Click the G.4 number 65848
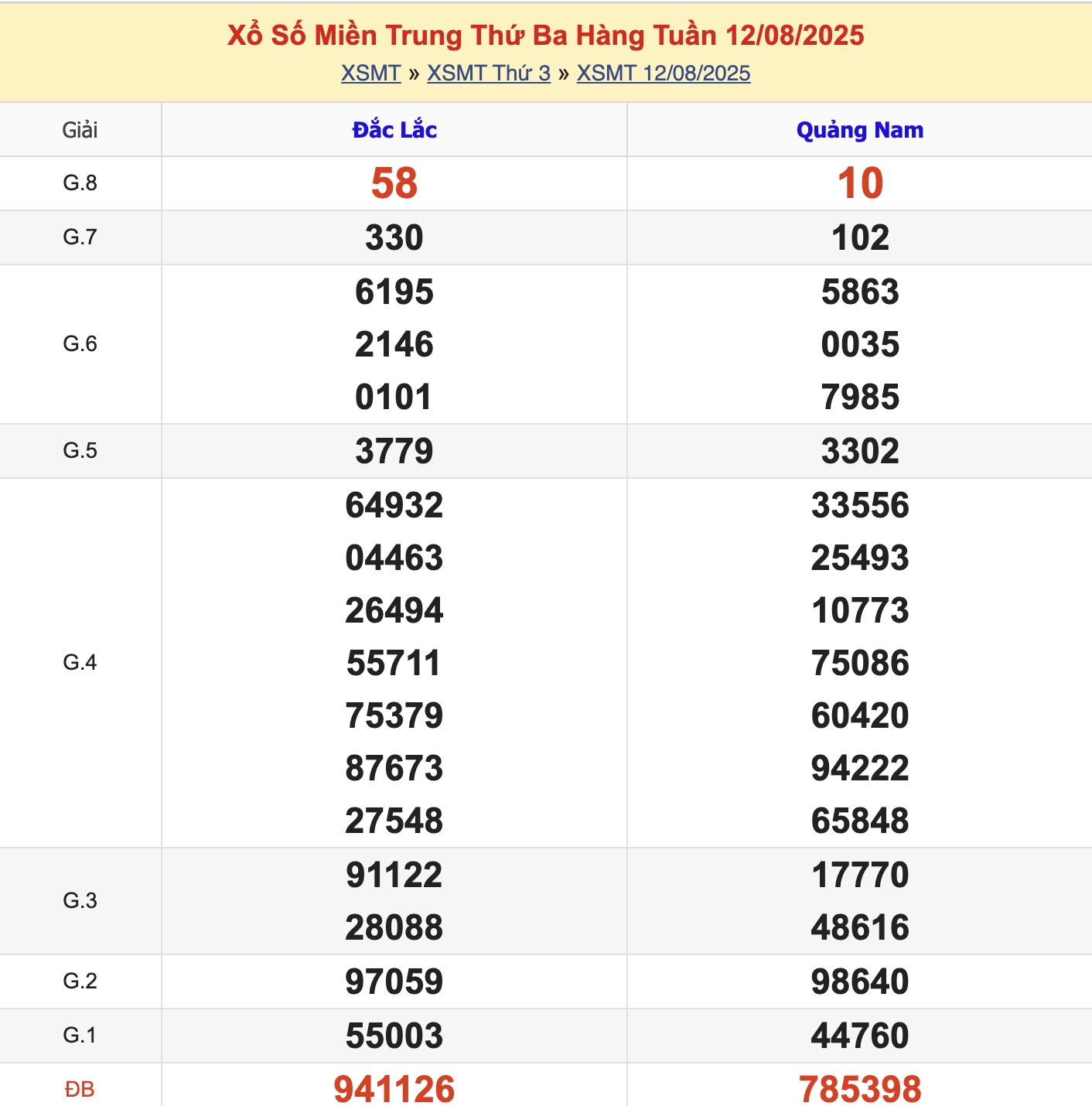Viewport: 1092px width, 1106px height. click(x=860, y=821)
